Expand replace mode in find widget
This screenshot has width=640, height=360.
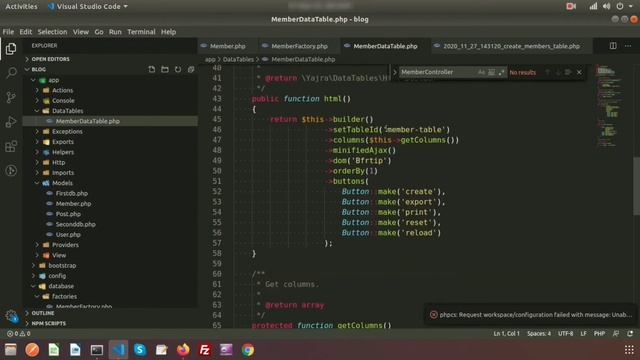395,72
